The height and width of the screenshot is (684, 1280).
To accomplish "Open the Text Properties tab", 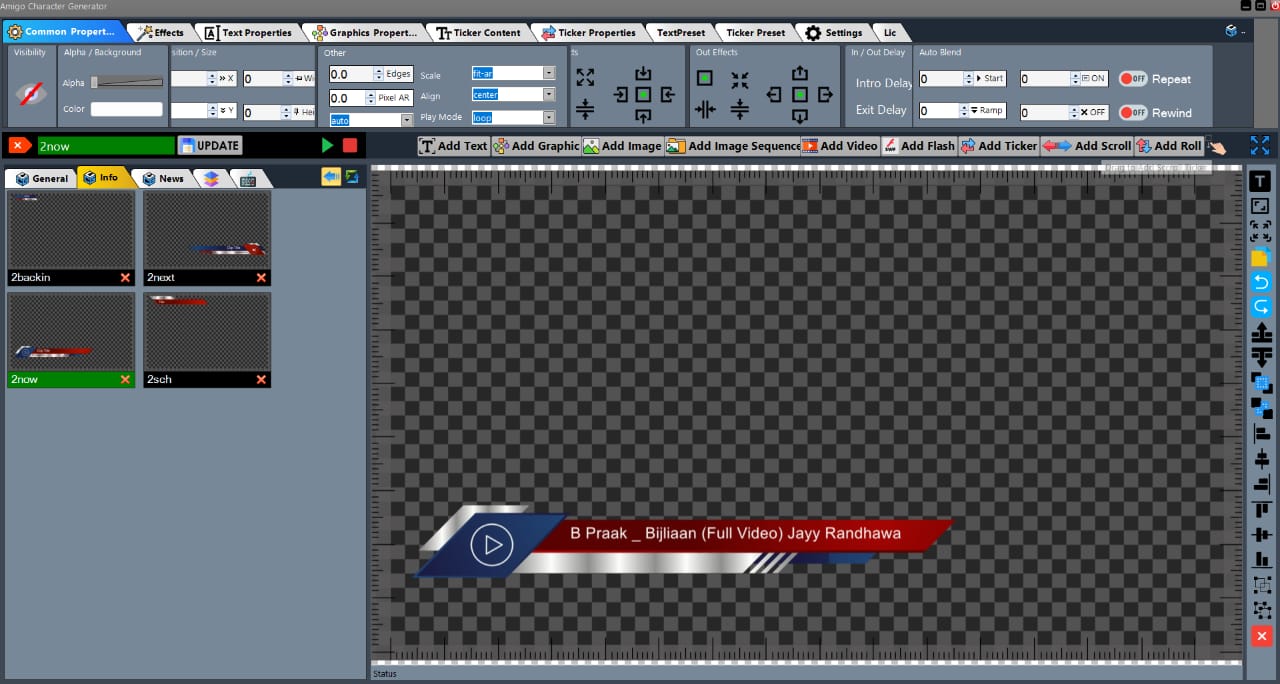I will 249,32.
